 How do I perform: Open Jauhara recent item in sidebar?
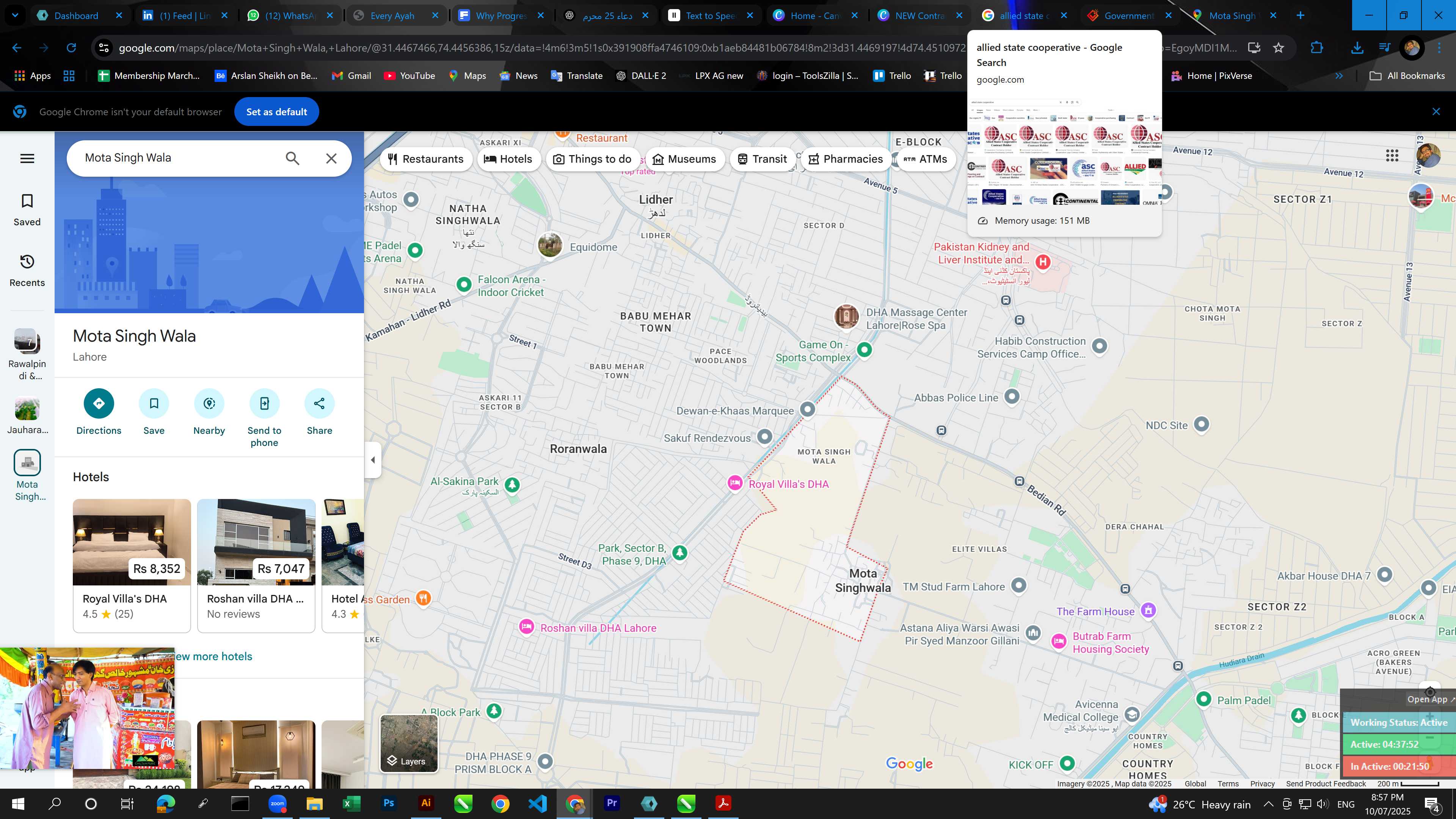click(x=27, y=416)
